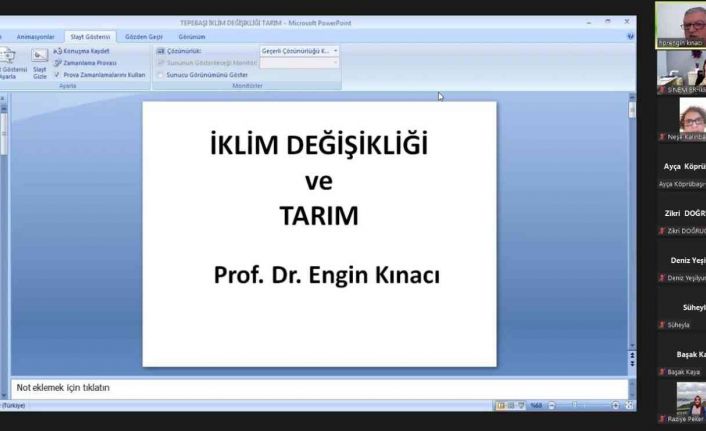Select the Slayt Gösterisi ribbon tab
Viewport: 706px width, 431px height.
[90, 37]
